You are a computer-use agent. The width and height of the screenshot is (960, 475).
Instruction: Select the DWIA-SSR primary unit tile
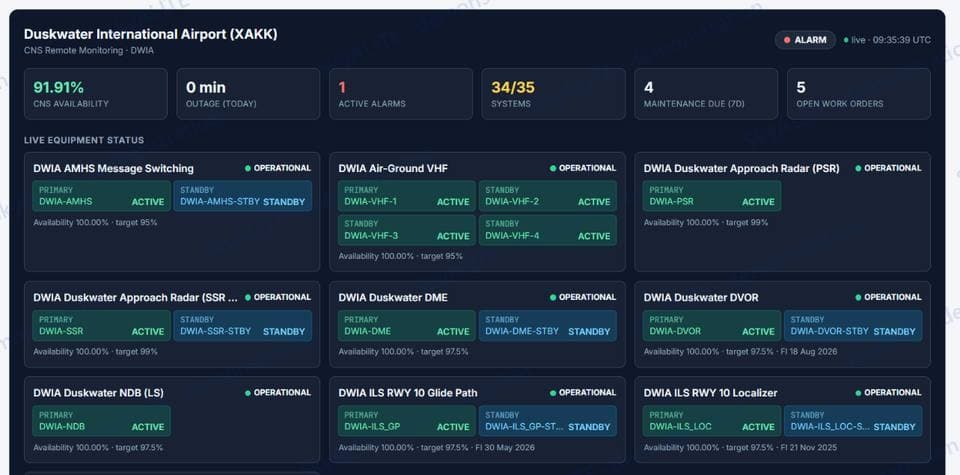102,326
